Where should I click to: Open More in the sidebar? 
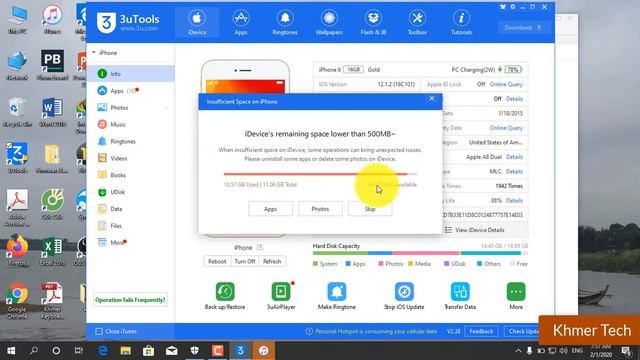[131, 242]
